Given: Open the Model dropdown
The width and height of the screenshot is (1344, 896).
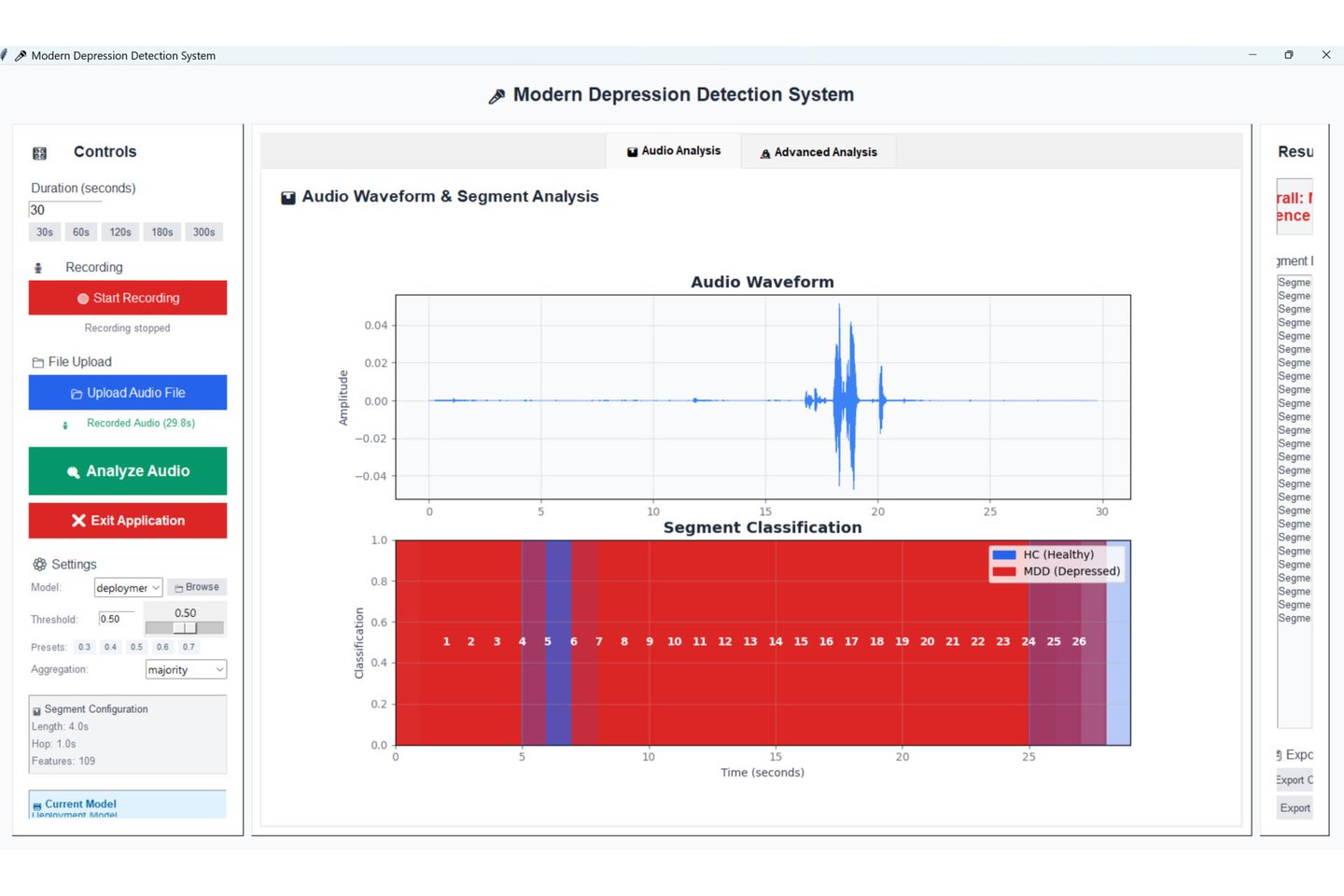Looking at the screenshot, I should coord(128,588).
